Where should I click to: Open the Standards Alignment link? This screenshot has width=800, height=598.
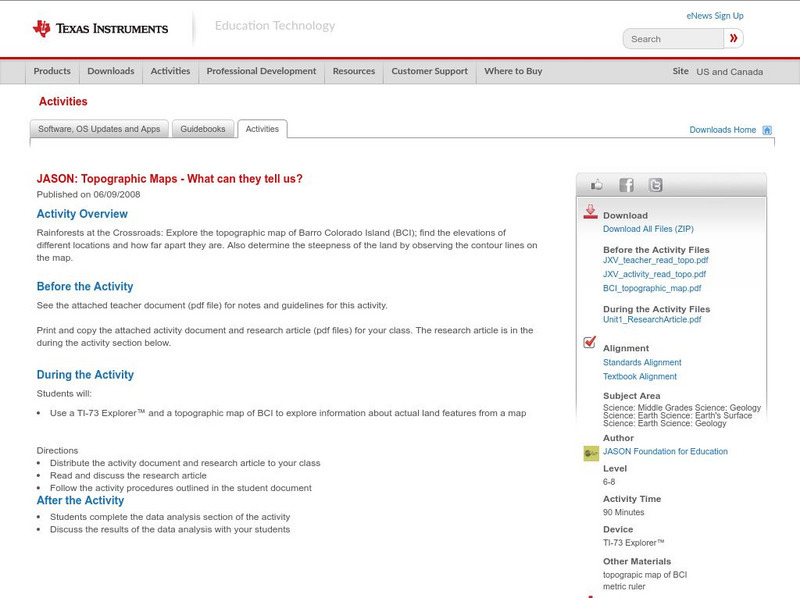coord(642,363)
